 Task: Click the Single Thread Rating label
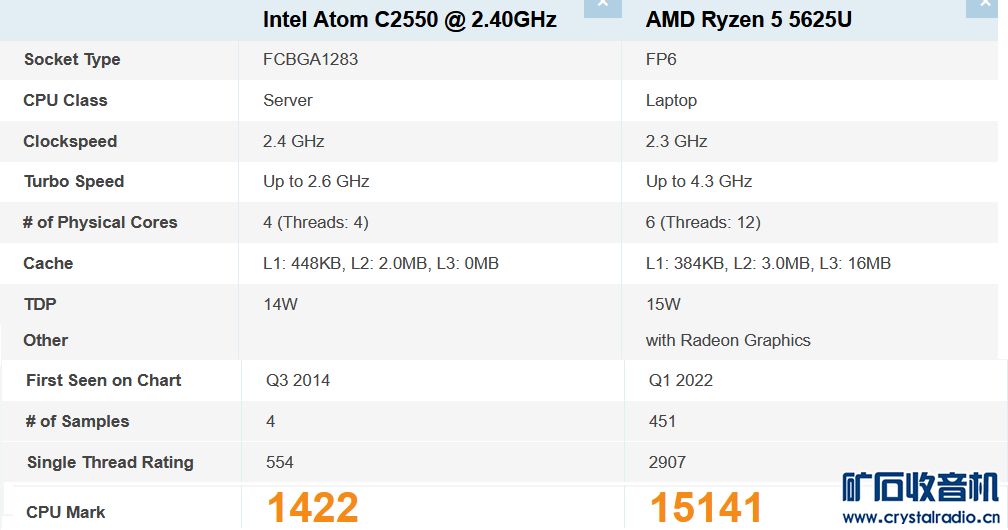tap(110, 462)
